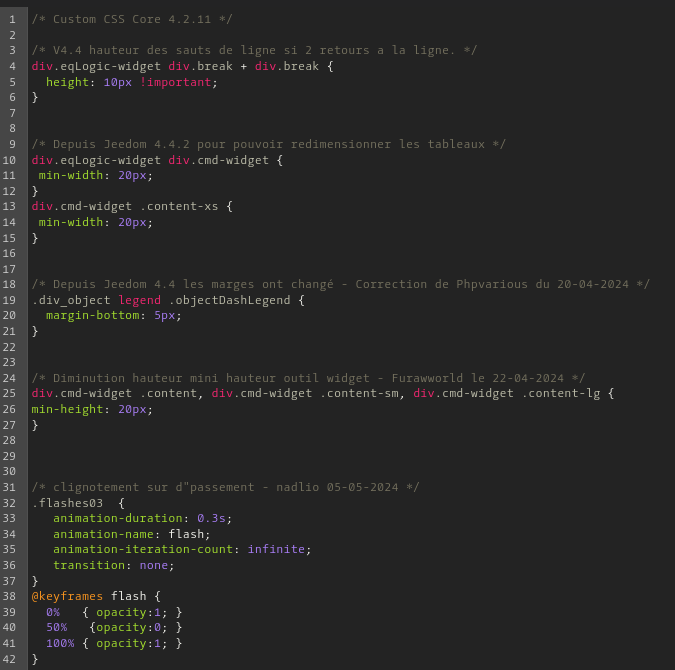675x670 pixels.
Task: Click '.div_object legend .objectDashLegend {' selector
Action: pos(168,300)
